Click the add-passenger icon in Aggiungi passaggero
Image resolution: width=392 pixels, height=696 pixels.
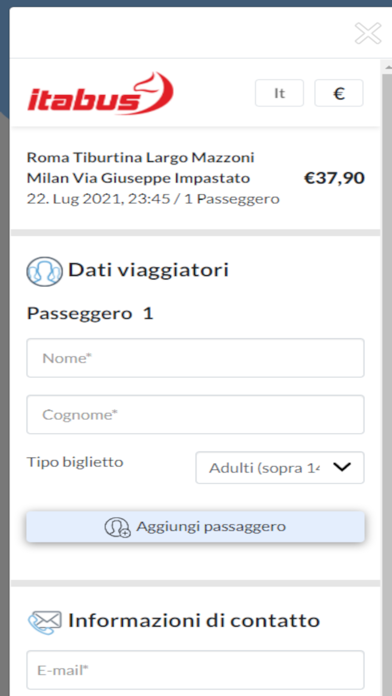[x=118, y=527]
